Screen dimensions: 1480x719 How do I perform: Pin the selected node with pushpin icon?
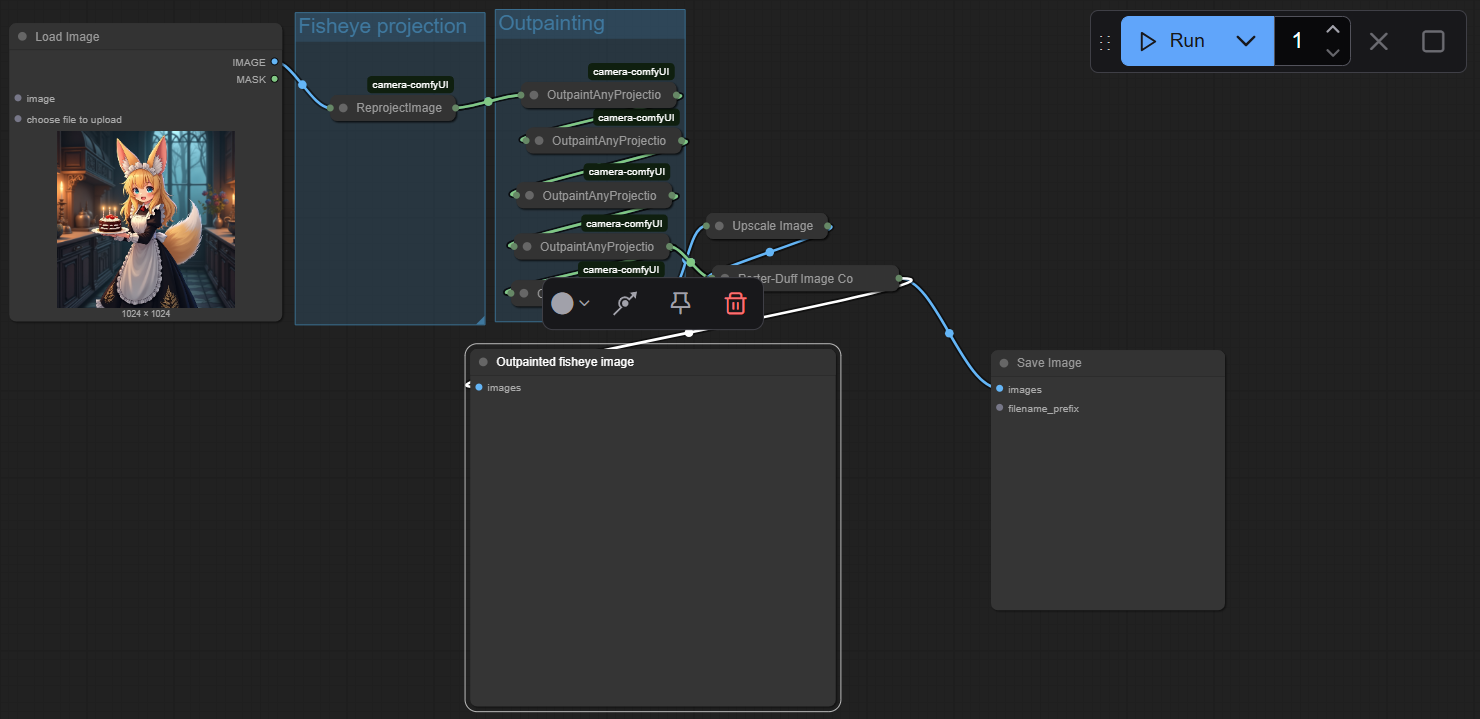(x=681, y=304)
